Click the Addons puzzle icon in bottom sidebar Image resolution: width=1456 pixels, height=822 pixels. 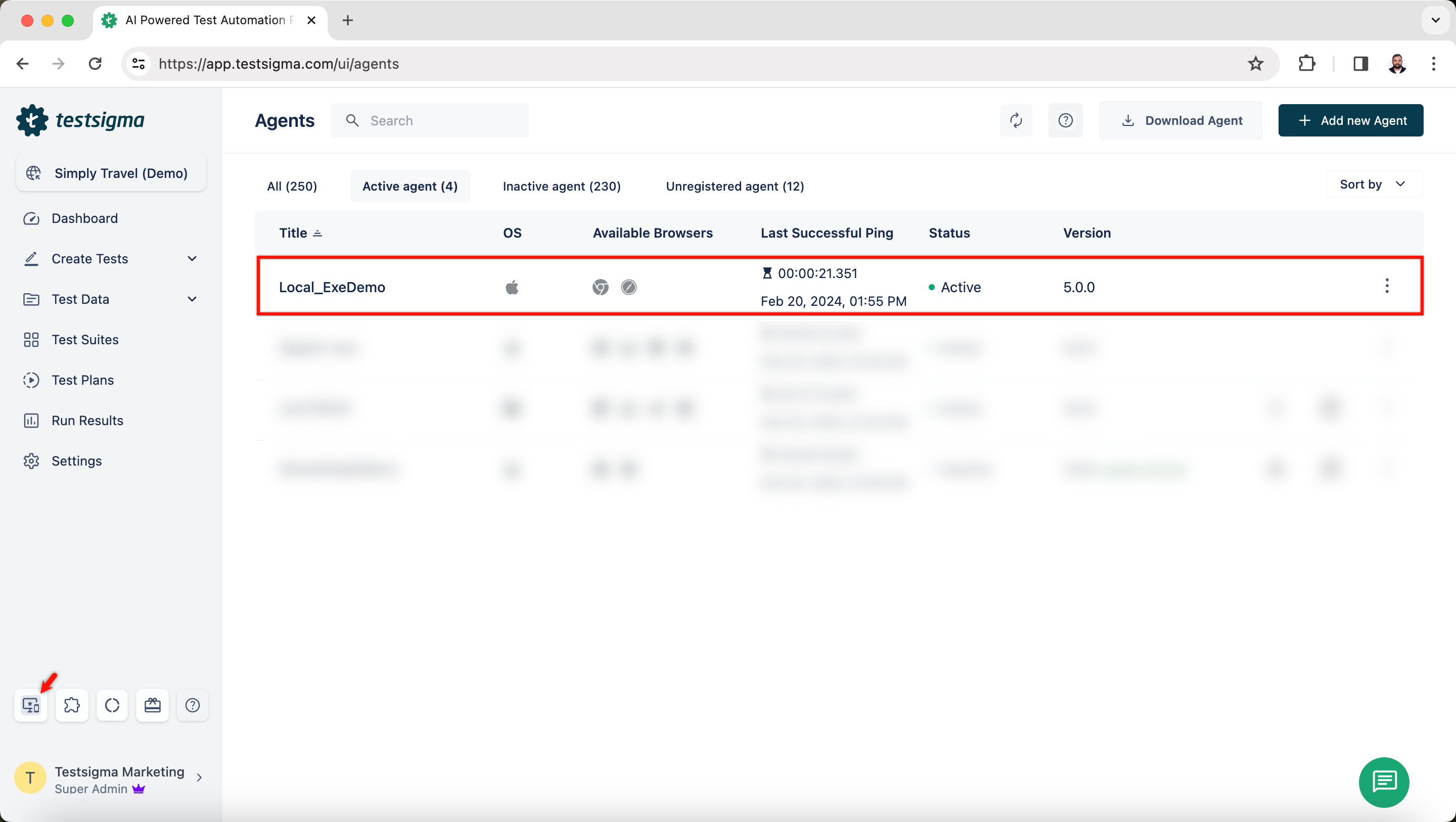click(72, 705)
